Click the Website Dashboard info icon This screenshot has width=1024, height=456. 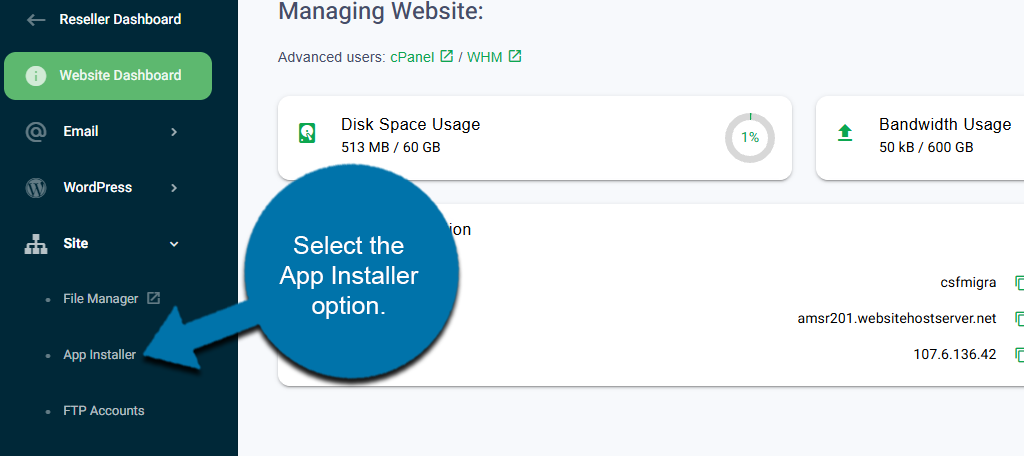coord(36,76)
